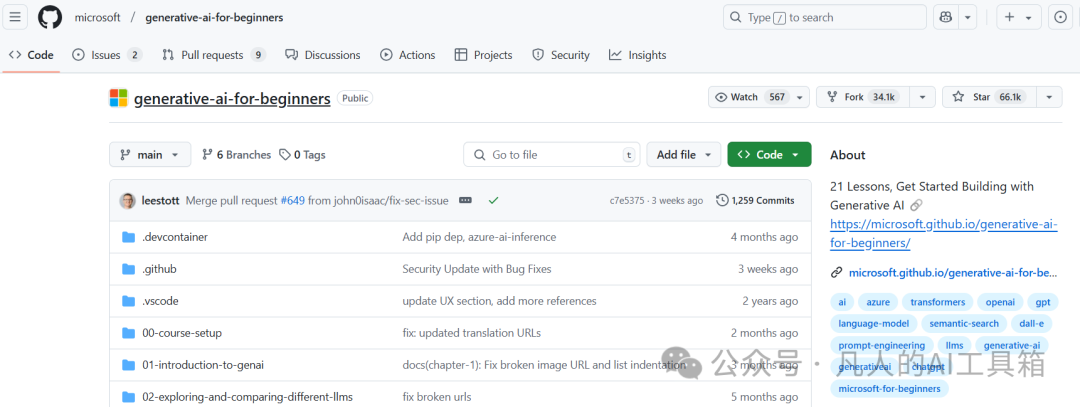Click the Microsoft logo avatar by repo title
1080x407 pixels.
[118, 98]
